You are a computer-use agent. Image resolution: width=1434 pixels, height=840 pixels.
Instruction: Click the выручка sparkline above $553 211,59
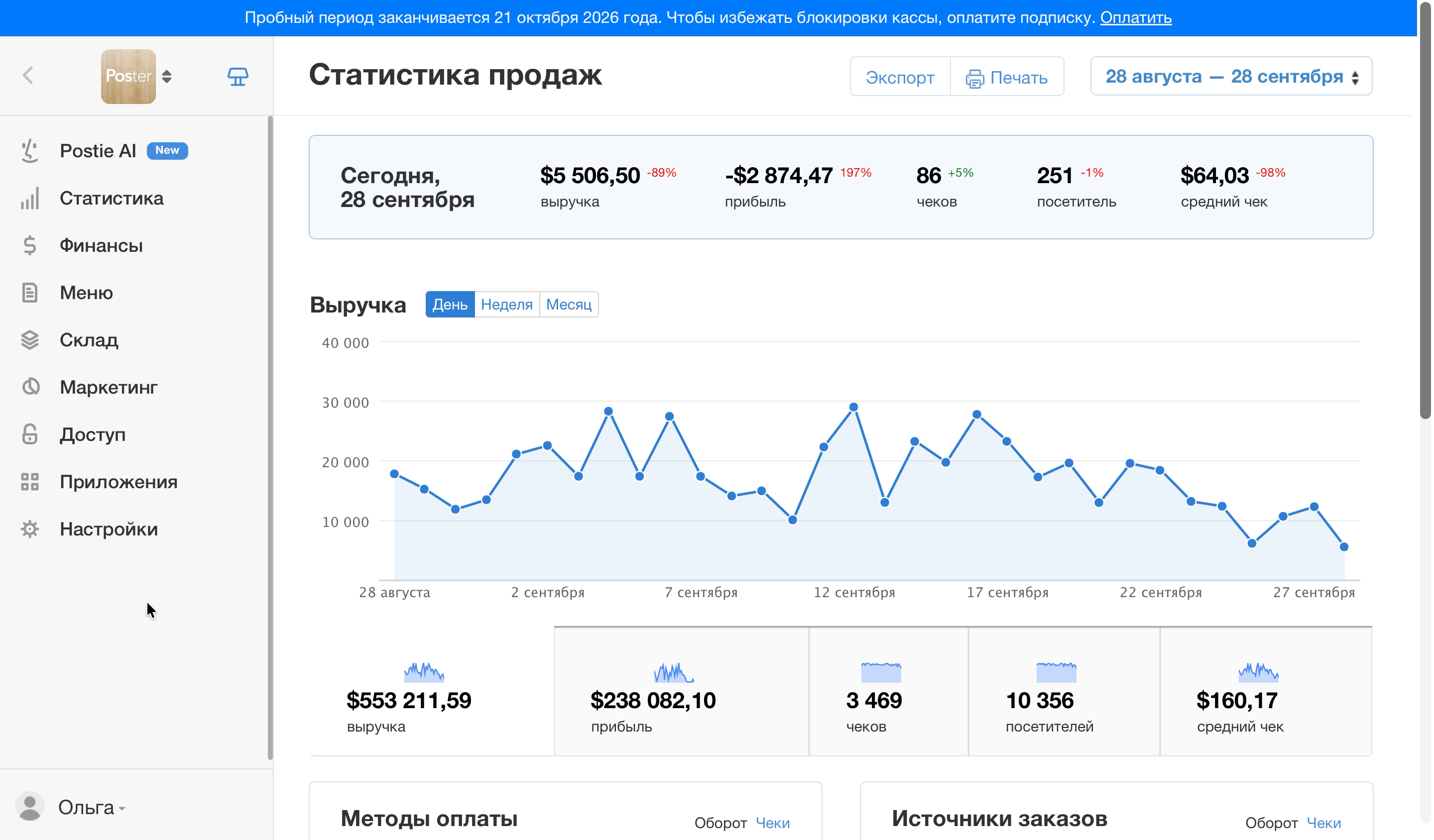pos(424,672)
